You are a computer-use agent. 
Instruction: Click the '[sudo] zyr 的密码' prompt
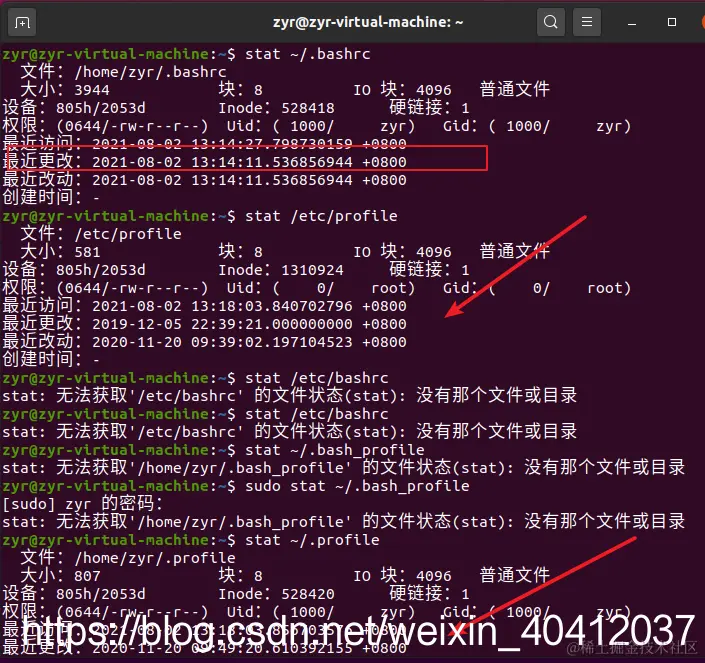(x=83, y=504)
